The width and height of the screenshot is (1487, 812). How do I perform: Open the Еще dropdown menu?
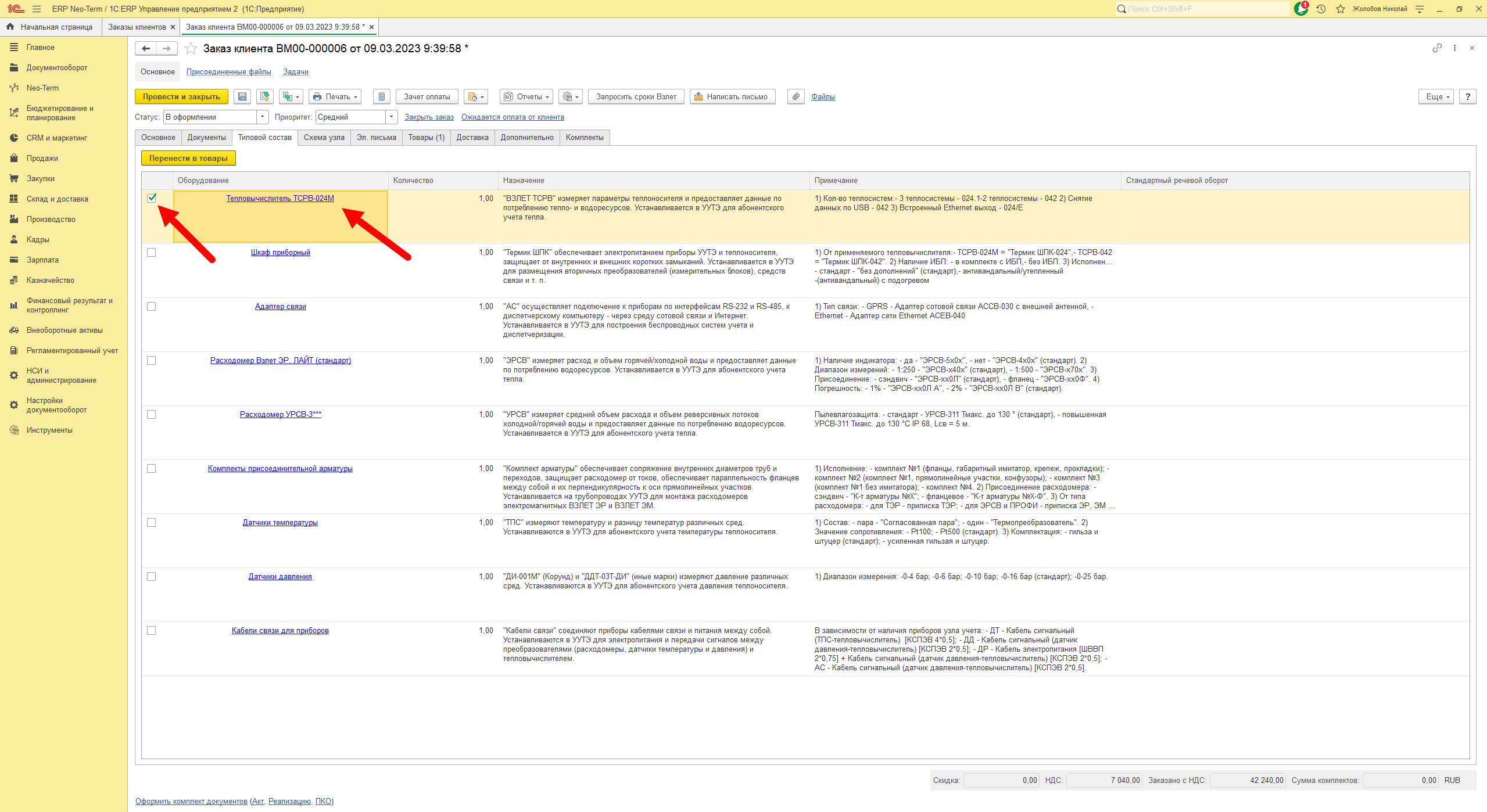[1436, 96]
